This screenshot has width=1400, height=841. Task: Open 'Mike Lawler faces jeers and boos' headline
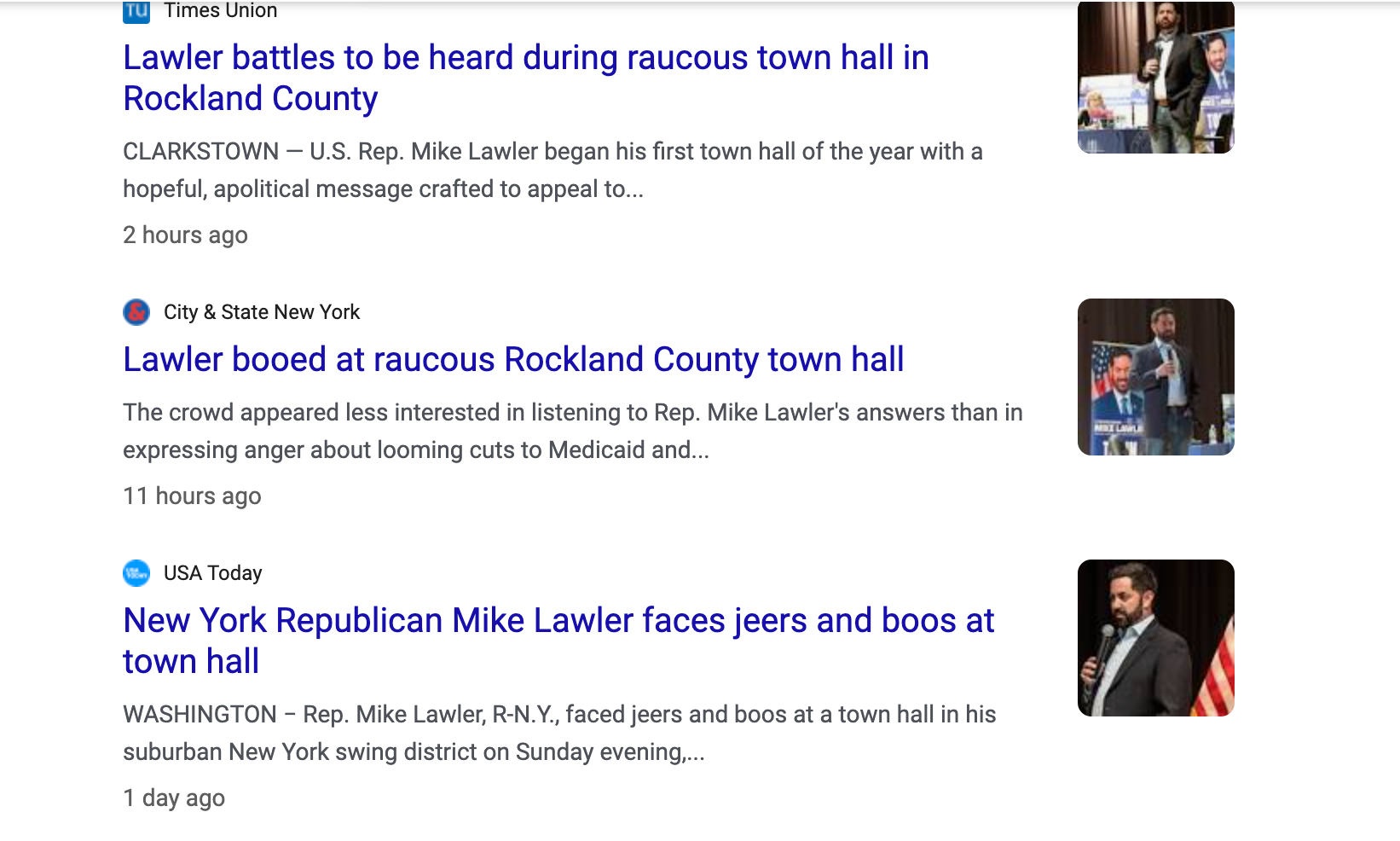[558, 621]
